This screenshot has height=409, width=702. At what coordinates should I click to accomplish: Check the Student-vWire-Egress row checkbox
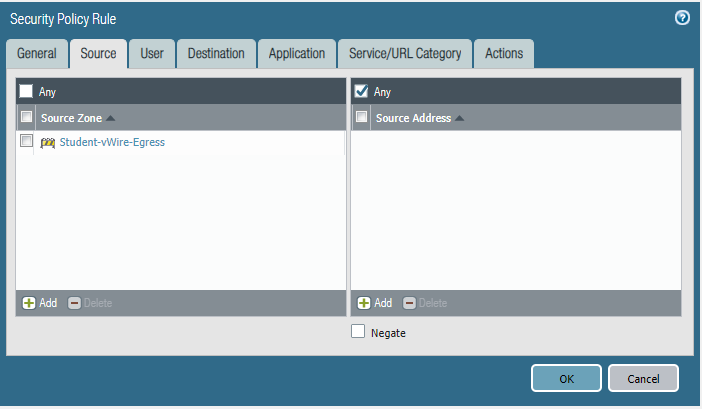pyautogui.click(x=26, y=141)
